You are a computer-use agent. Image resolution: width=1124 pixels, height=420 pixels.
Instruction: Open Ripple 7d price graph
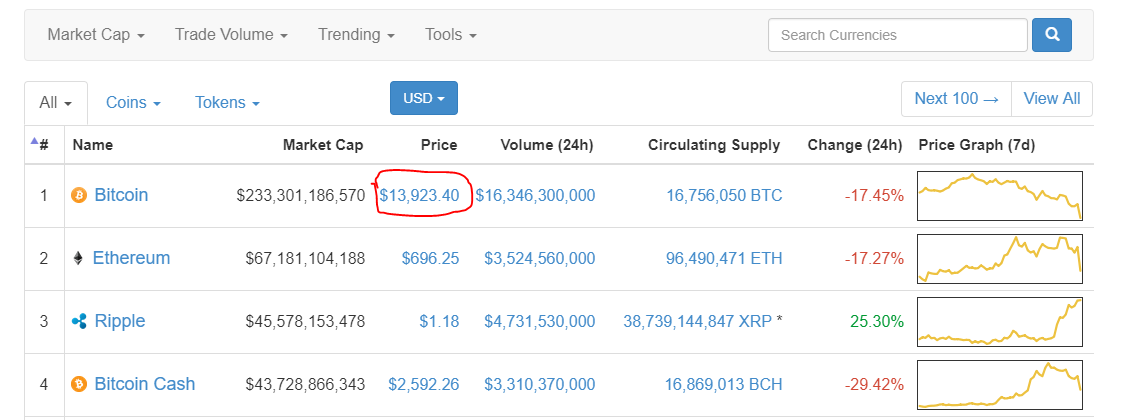point(1000,322)
